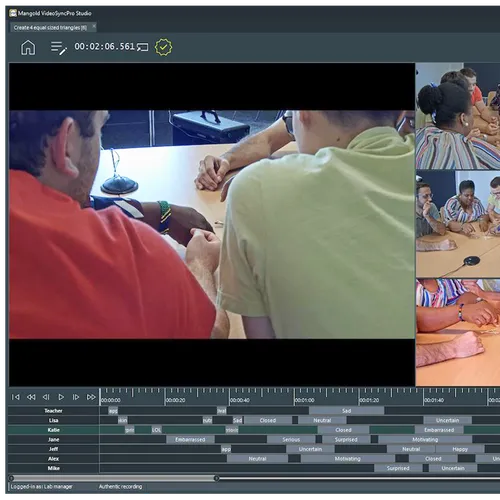Select the 'Closed' segment in Alex track
The height and width of the screenshot is (500, 500).
[x=433, y=459]
